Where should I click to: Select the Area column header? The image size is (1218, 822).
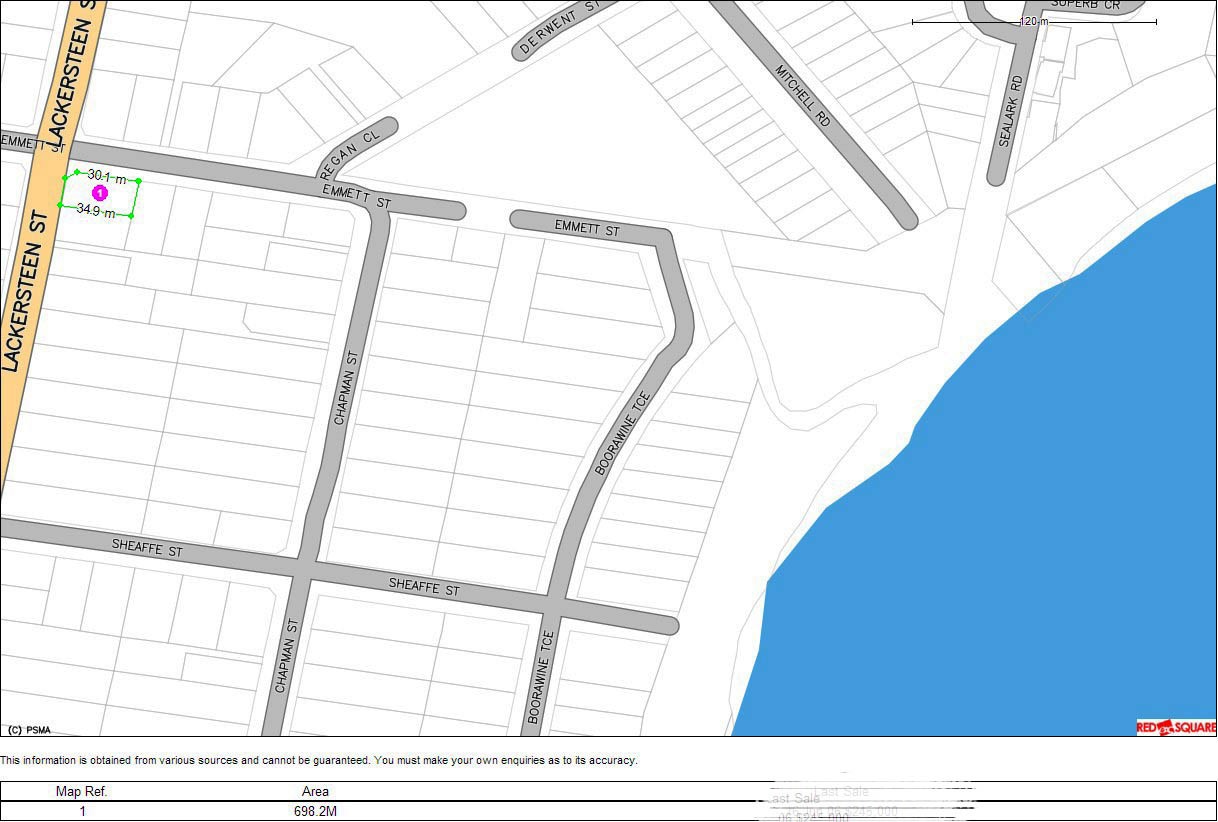316,791
